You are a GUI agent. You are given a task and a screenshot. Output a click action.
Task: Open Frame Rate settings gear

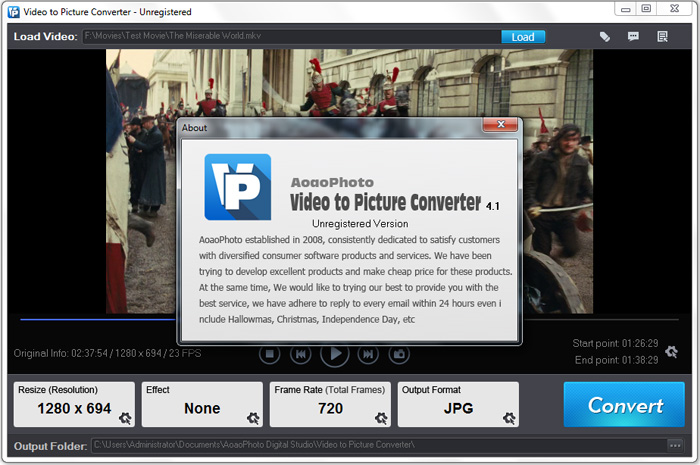click(x=381, y=418)
